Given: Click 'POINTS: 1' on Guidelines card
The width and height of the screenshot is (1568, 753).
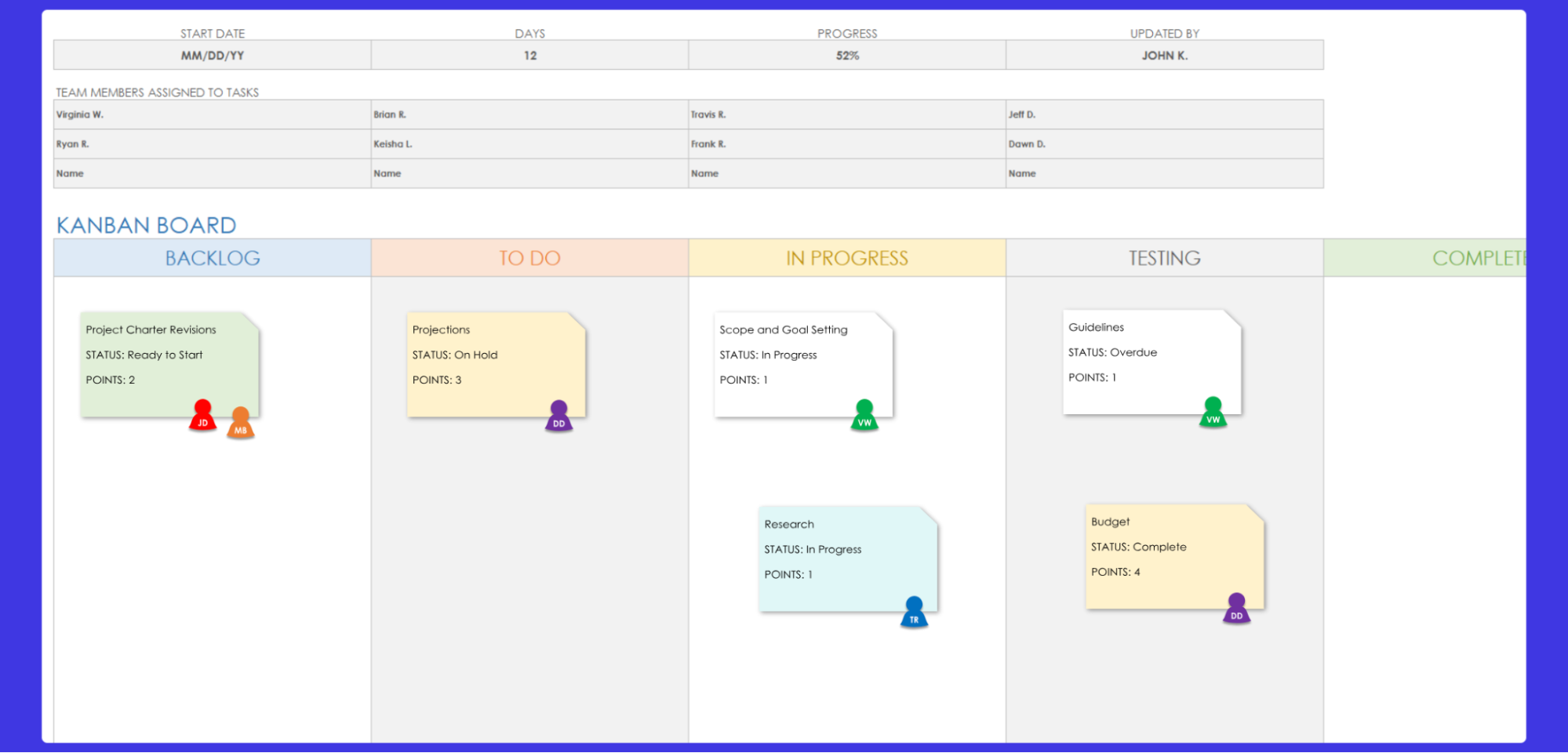Looking at the screenshot, I should pos(1092,377).
